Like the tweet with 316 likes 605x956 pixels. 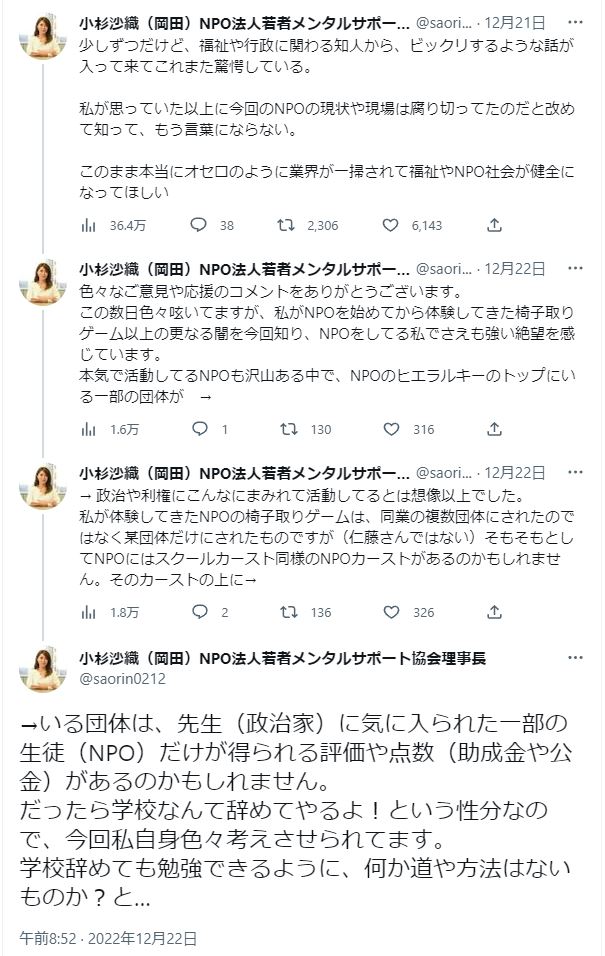pos(392,429)
